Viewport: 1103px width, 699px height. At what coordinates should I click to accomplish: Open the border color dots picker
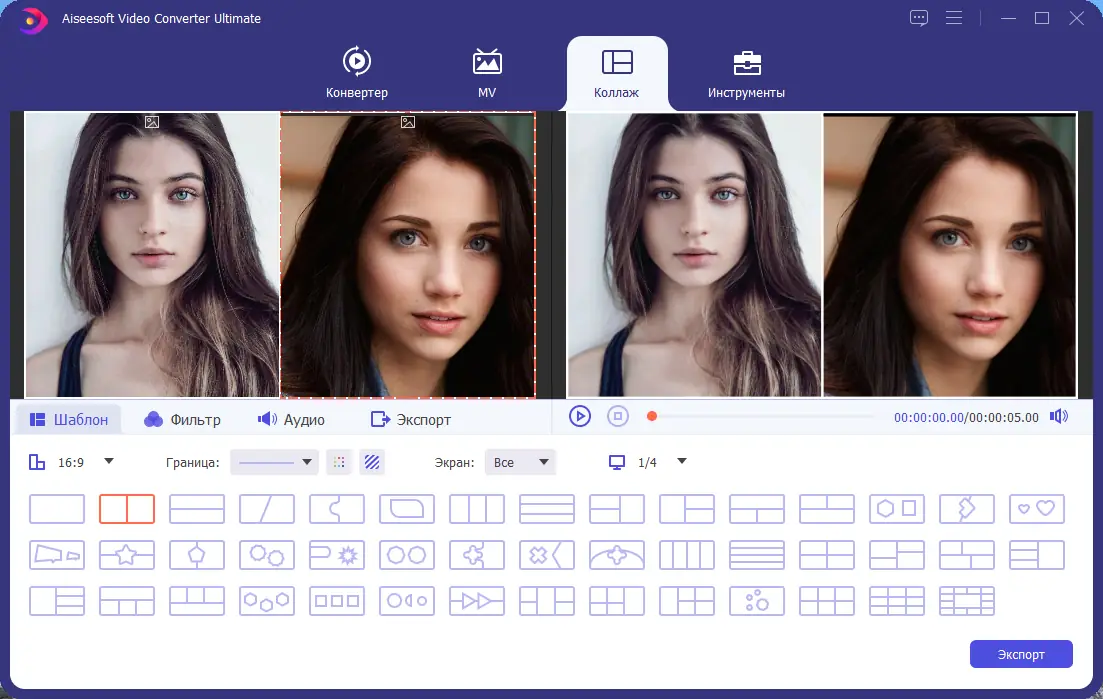pos(339,462)
